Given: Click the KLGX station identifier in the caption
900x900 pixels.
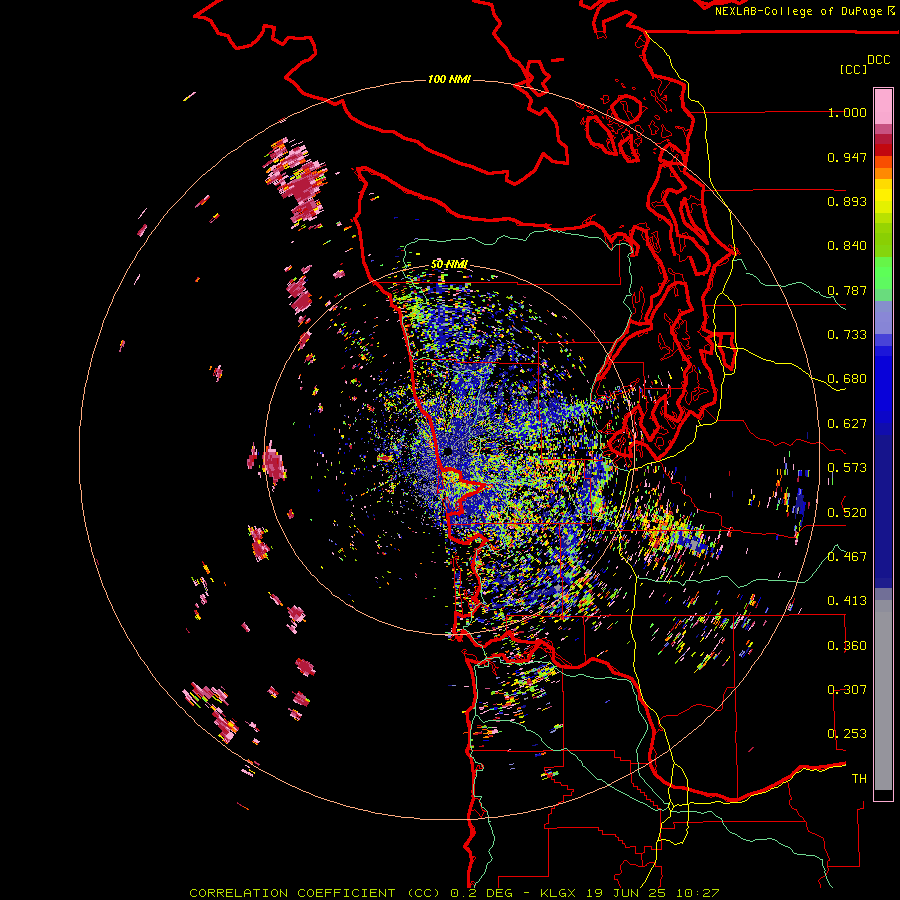Looking at the screenshot, I should [558, 893].
